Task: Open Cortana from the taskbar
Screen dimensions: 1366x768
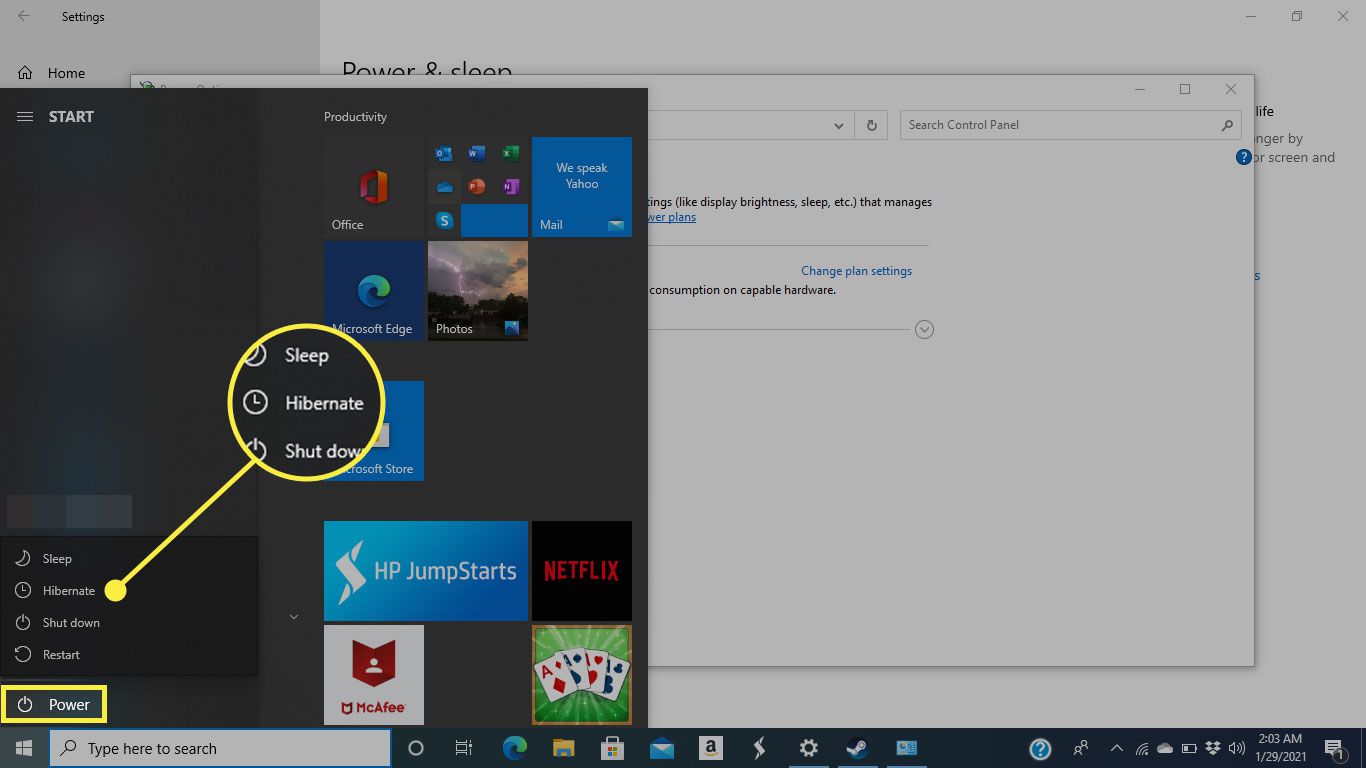Action: 416,748
